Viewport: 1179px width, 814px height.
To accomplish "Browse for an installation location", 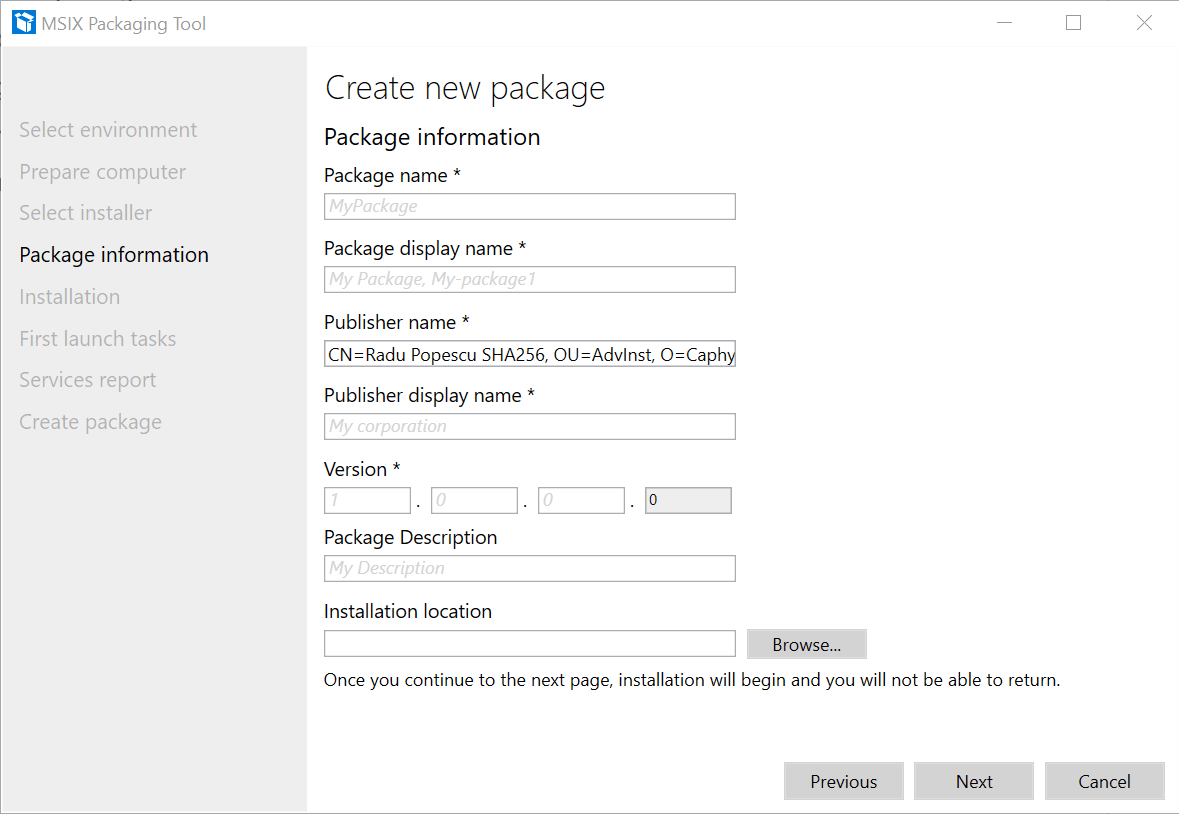I will click(x=807, y=644).
